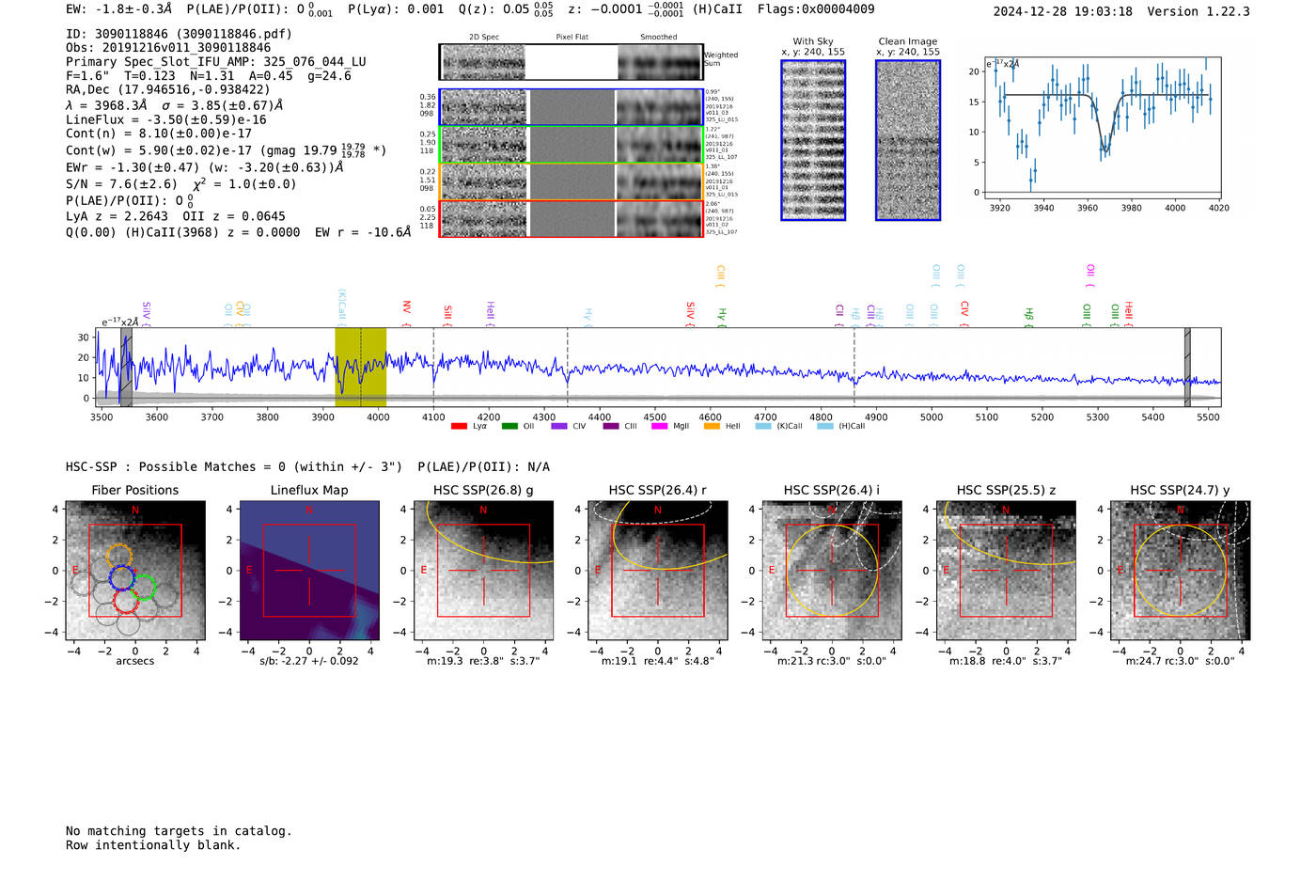Click the dark purple CIII legend swatch
The width and height of the screenshot is (1316, 896).
[x=611, y=426]
